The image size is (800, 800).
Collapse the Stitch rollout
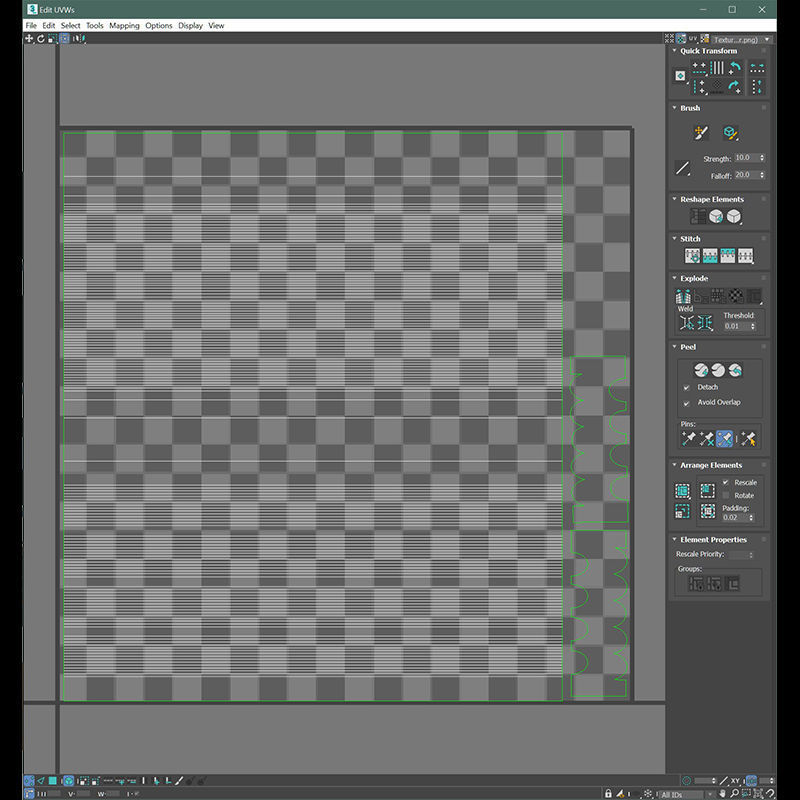tap(674, 238)
